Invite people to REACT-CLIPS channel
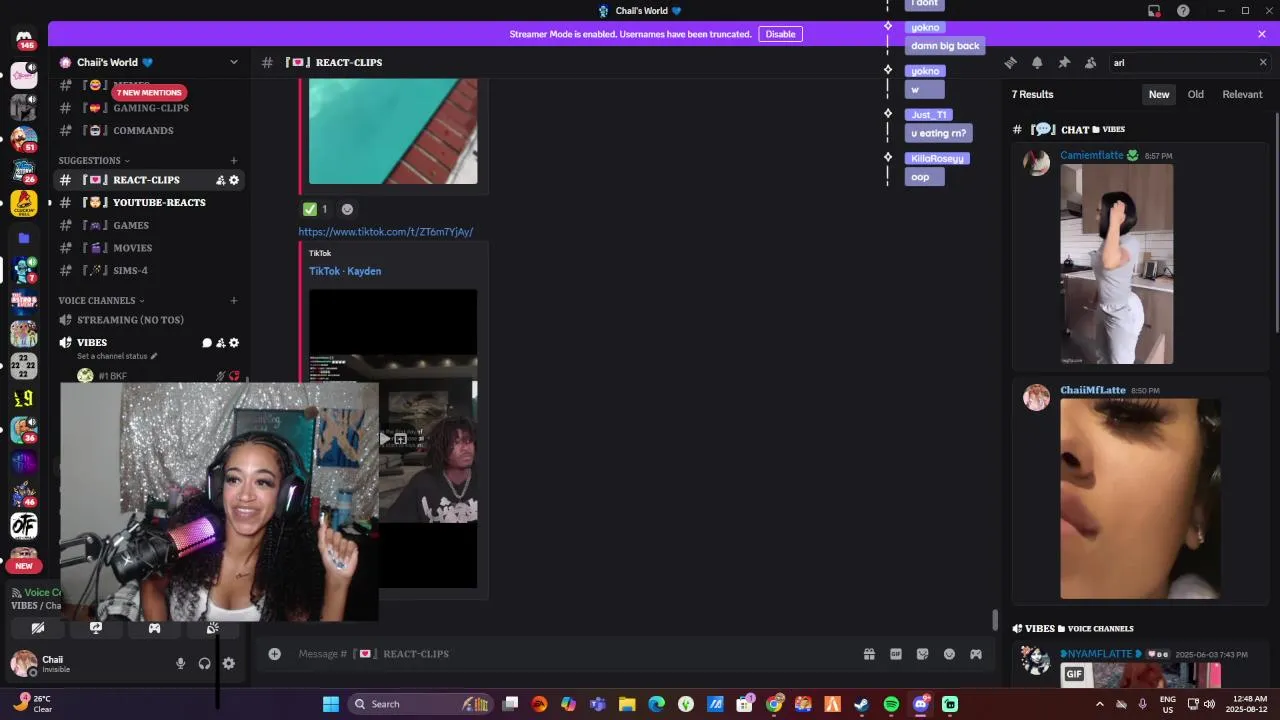Viewport: 1280px width, 720px height. point(220,180)
